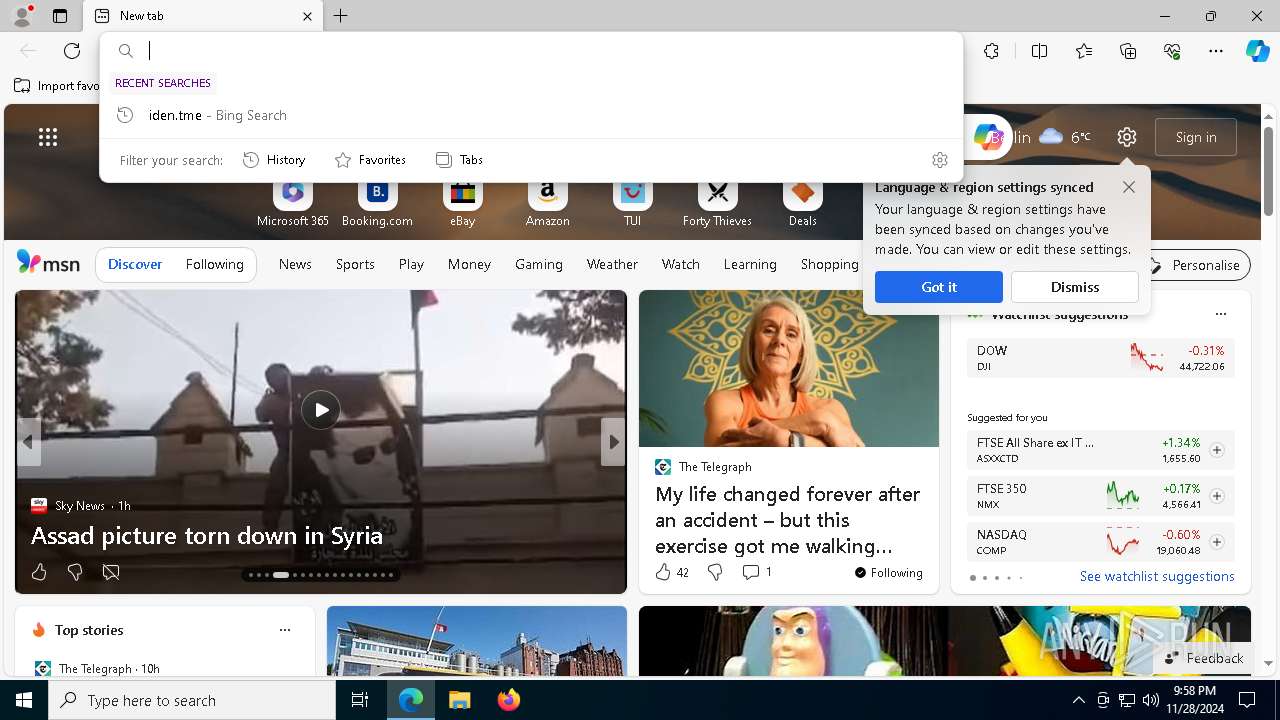Open the MSN apps grid launcher
The image size is (1280, 720).
[48, 137]
